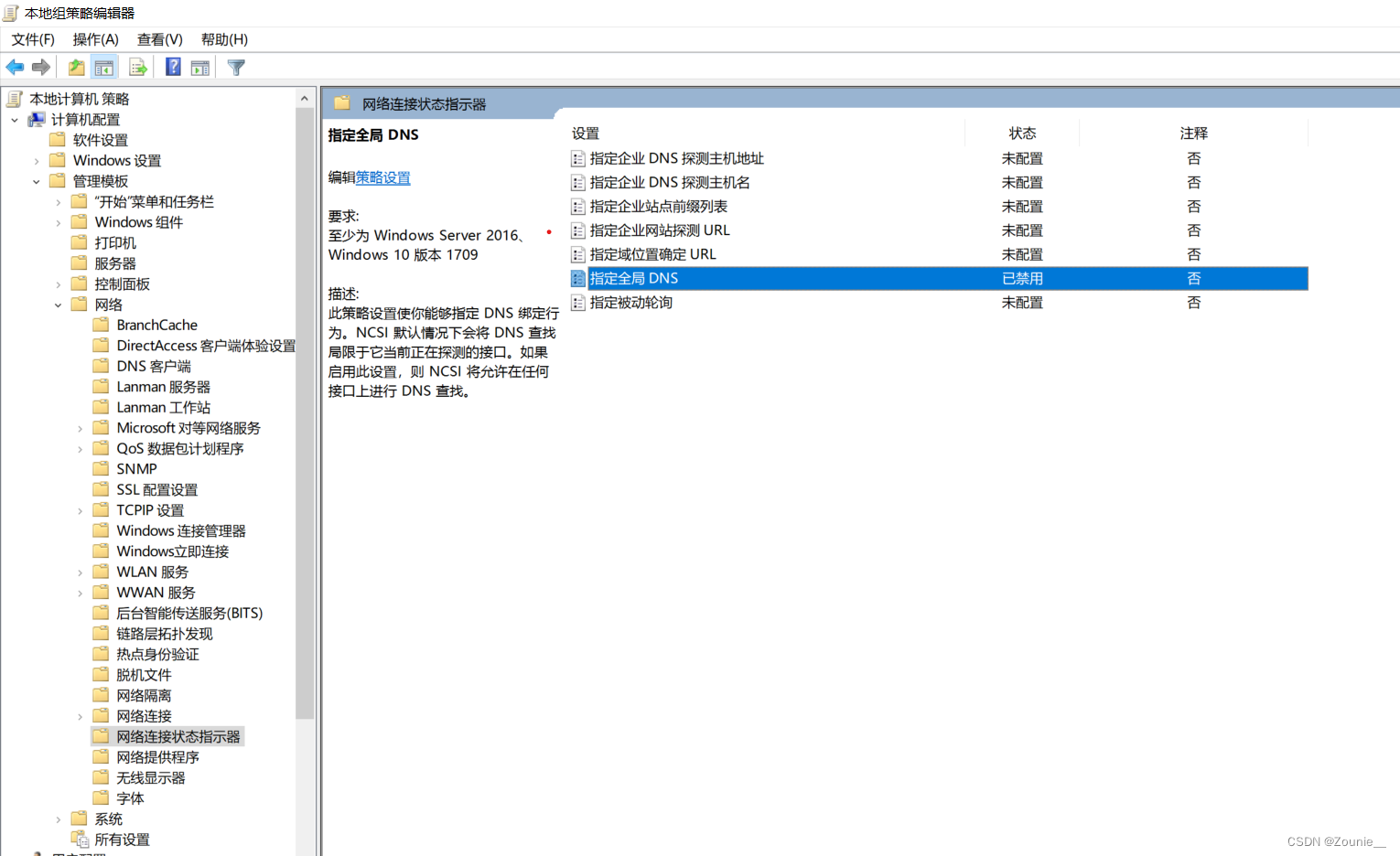Expand the Windows 设置 node
This screenshot has height=856, width=1400.
click(x=37, y=161)
